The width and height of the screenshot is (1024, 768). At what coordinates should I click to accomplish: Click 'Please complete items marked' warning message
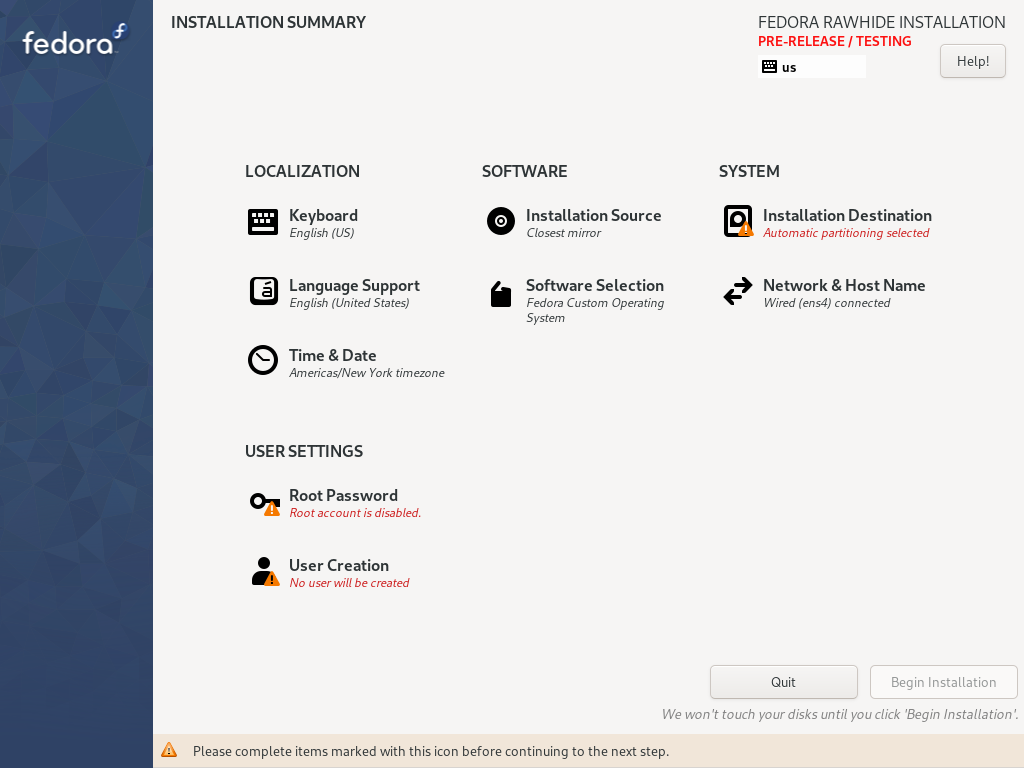coord(431,751)
